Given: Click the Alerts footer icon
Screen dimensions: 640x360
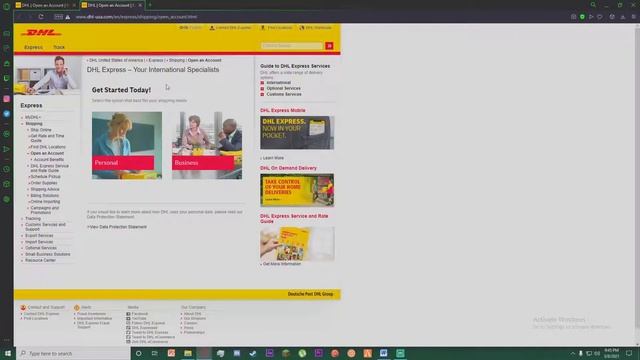Looking at the screenshot, I should click(77, 307).
